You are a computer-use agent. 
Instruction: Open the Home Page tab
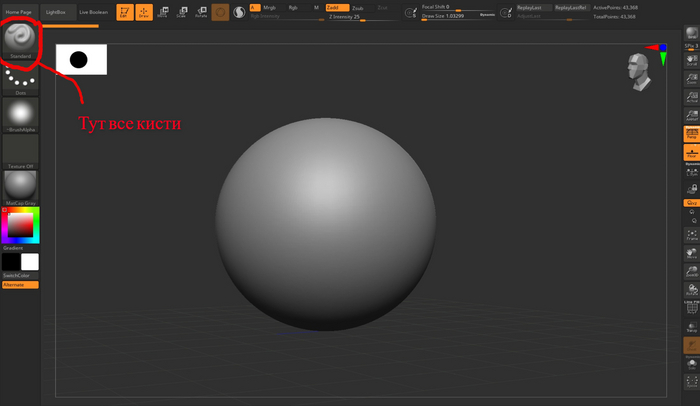(x=20, y=11)
